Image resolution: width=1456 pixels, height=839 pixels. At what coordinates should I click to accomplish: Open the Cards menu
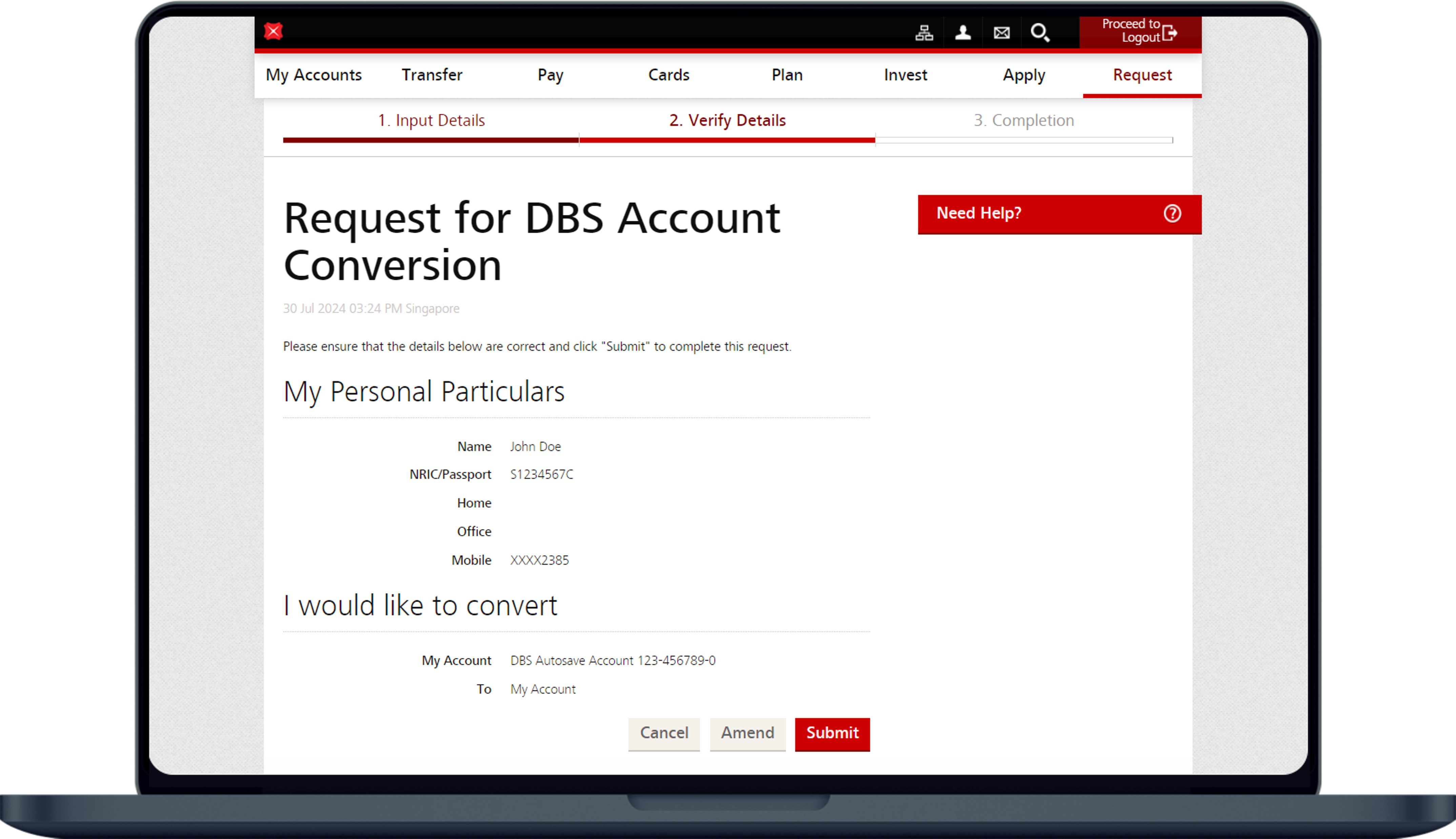point(669,75)
